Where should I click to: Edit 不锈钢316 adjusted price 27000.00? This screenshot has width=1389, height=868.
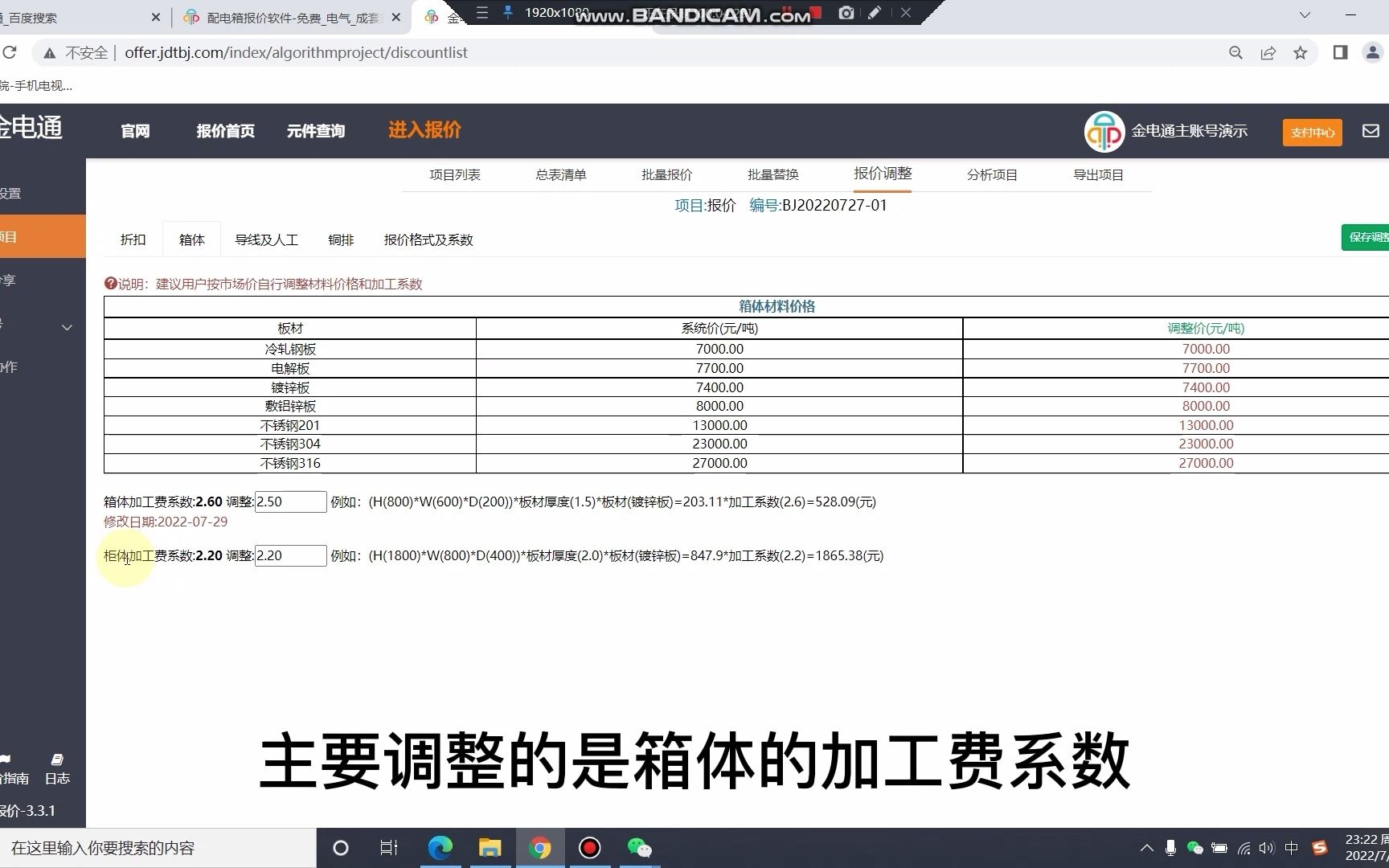[x=1206, y=463]
